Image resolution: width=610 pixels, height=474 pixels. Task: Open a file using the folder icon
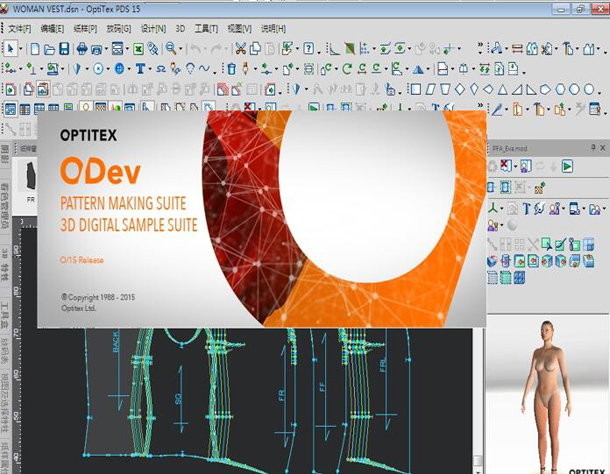click(x=49, y=49)
